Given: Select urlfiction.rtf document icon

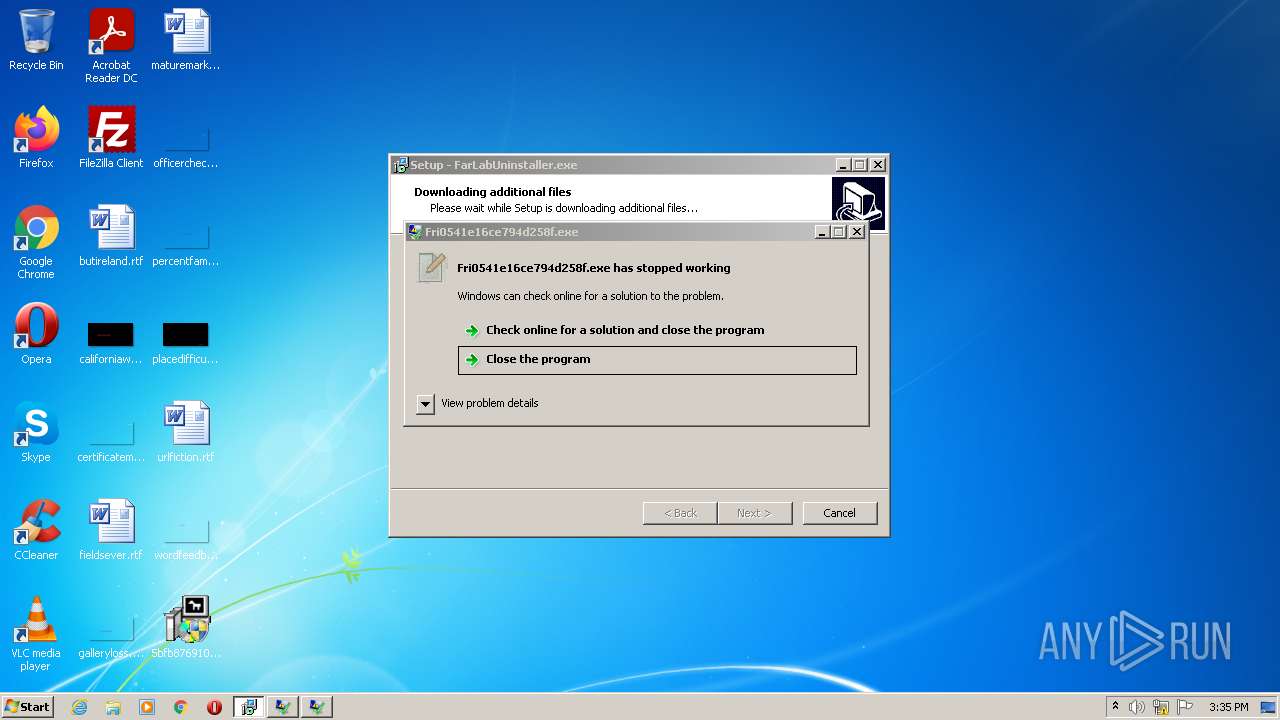Looking at the screenshot, I should (x=186, y=432).
